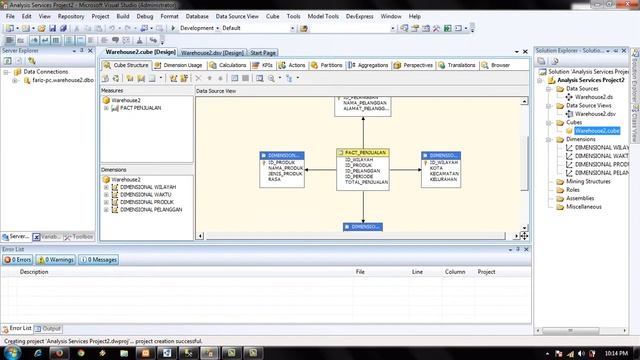
Task: Toggle auto-hide pin on Solution Explorer panel
Action: (x=616, y=51)
